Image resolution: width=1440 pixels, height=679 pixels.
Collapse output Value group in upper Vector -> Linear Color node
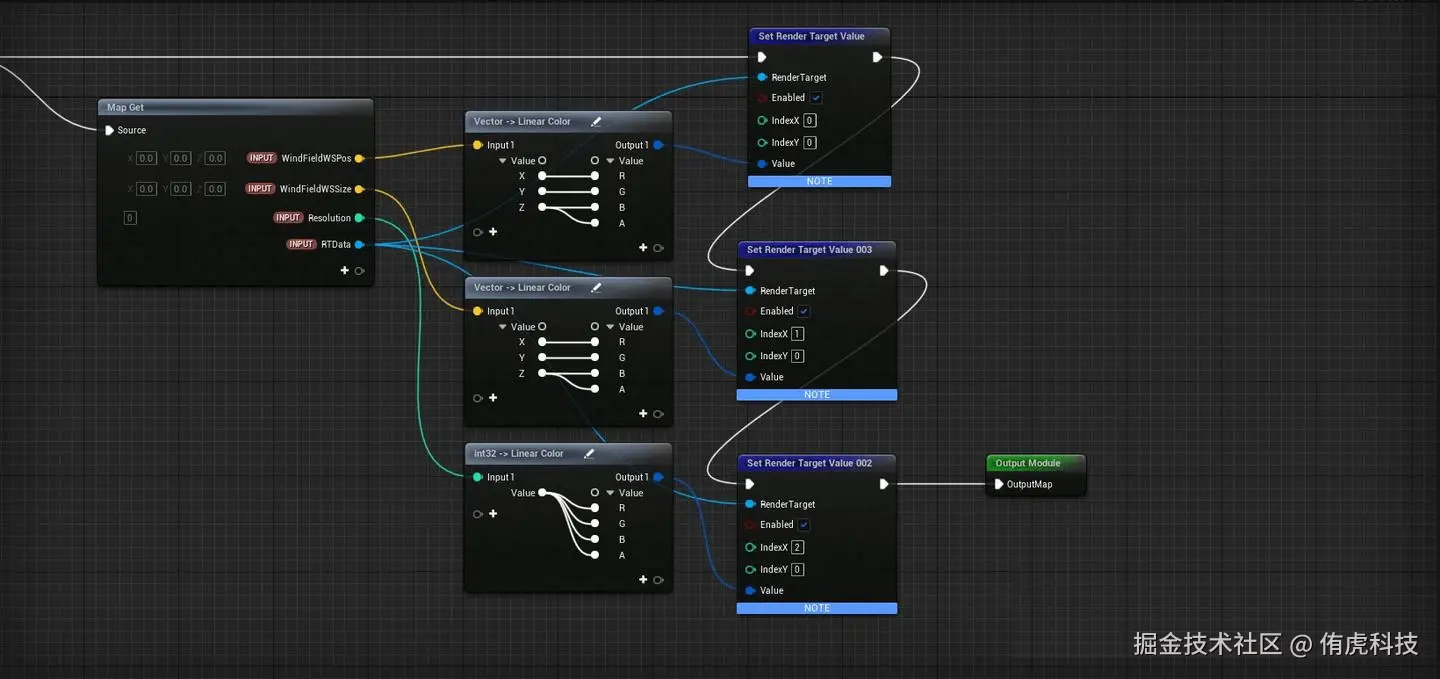610,161
